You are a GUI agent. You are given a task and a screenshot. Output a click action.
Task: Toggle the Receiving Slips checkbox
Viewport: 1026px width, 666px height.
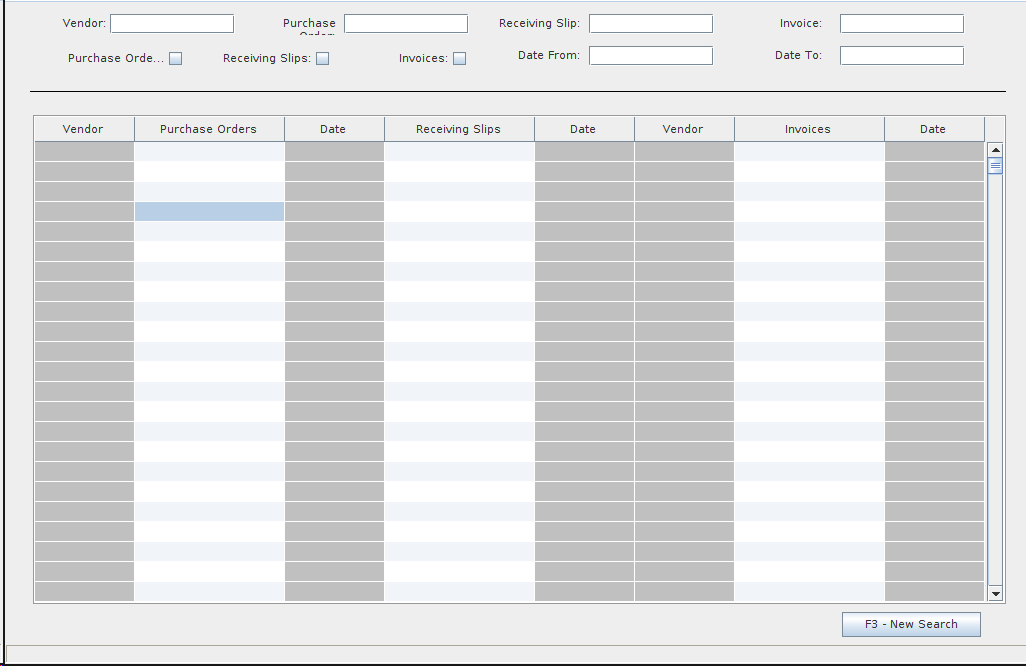[x=323, y=59]
